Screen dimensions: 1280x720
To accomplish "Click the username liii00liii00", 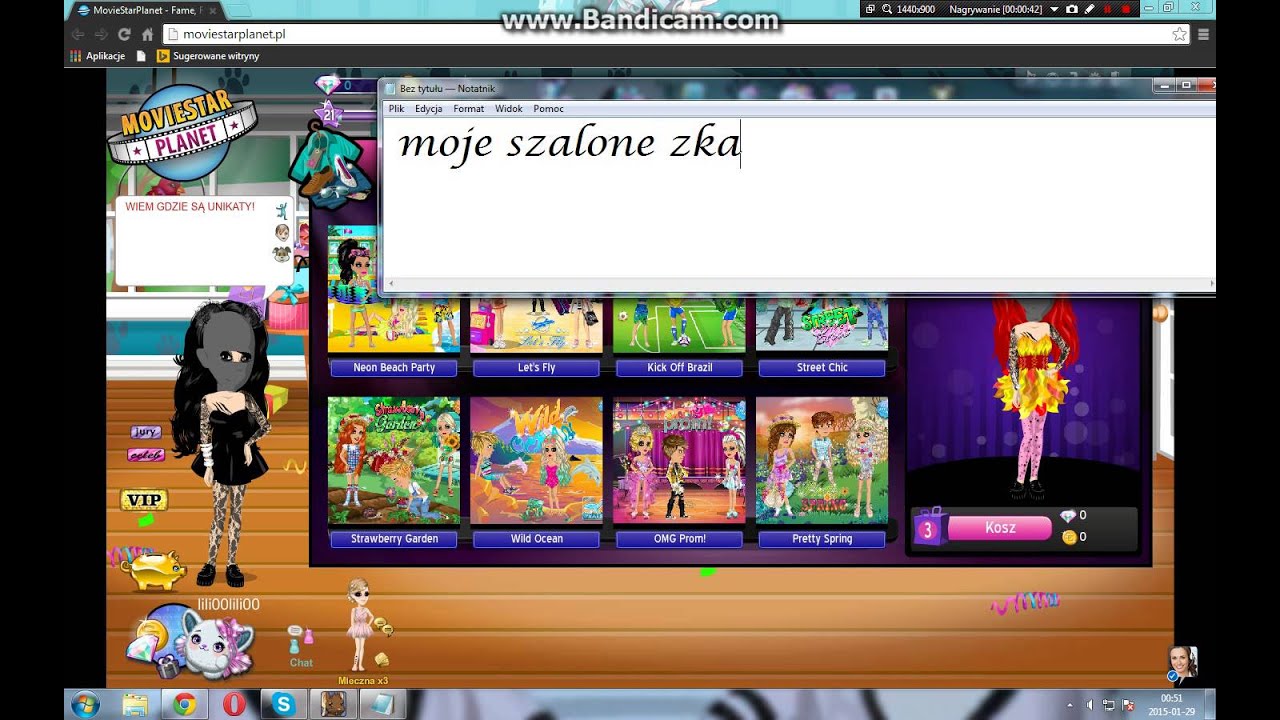I will (x=228, y=604).
